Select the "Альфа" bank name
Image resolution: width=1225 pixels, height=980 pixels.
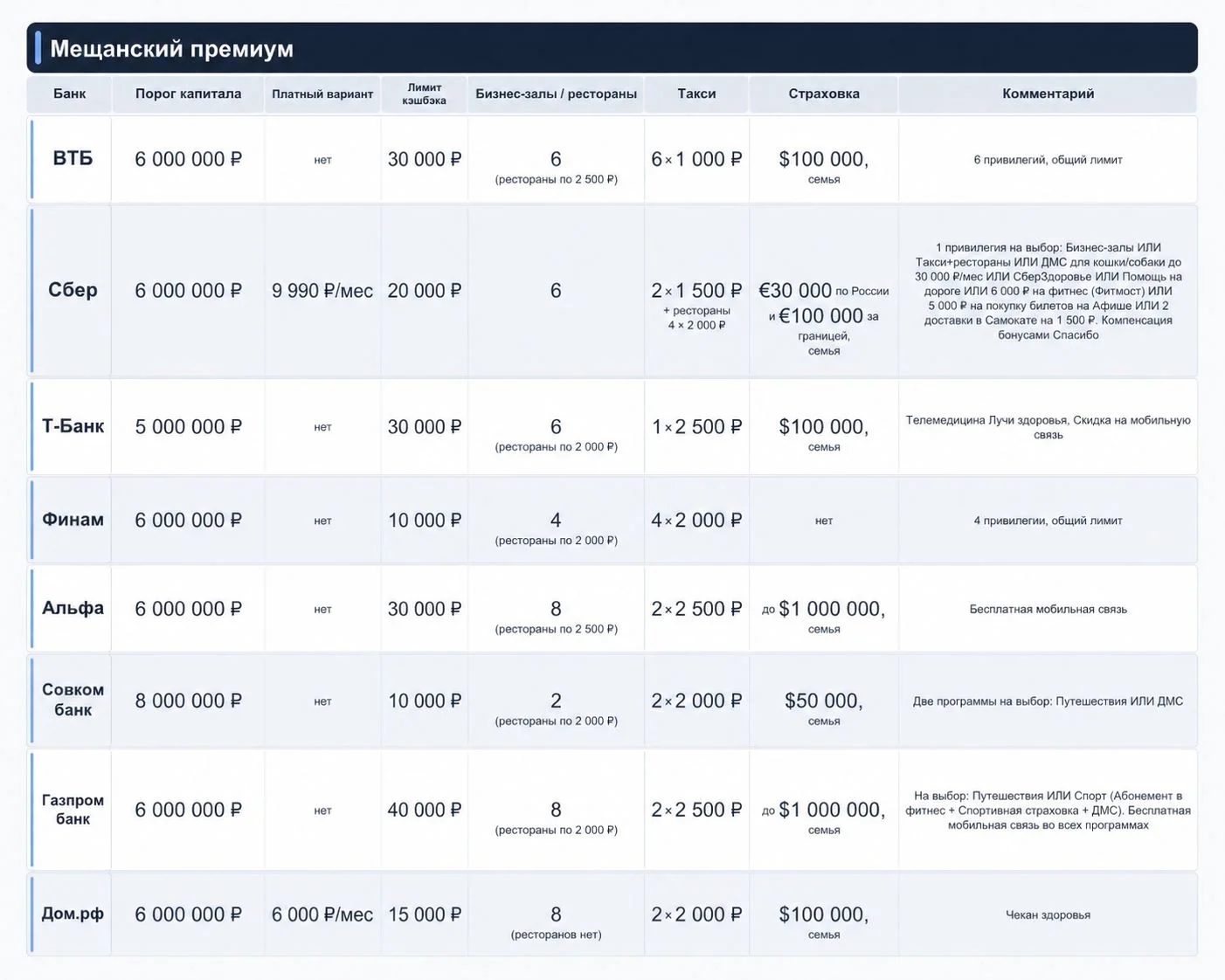[x=73, y=608]
